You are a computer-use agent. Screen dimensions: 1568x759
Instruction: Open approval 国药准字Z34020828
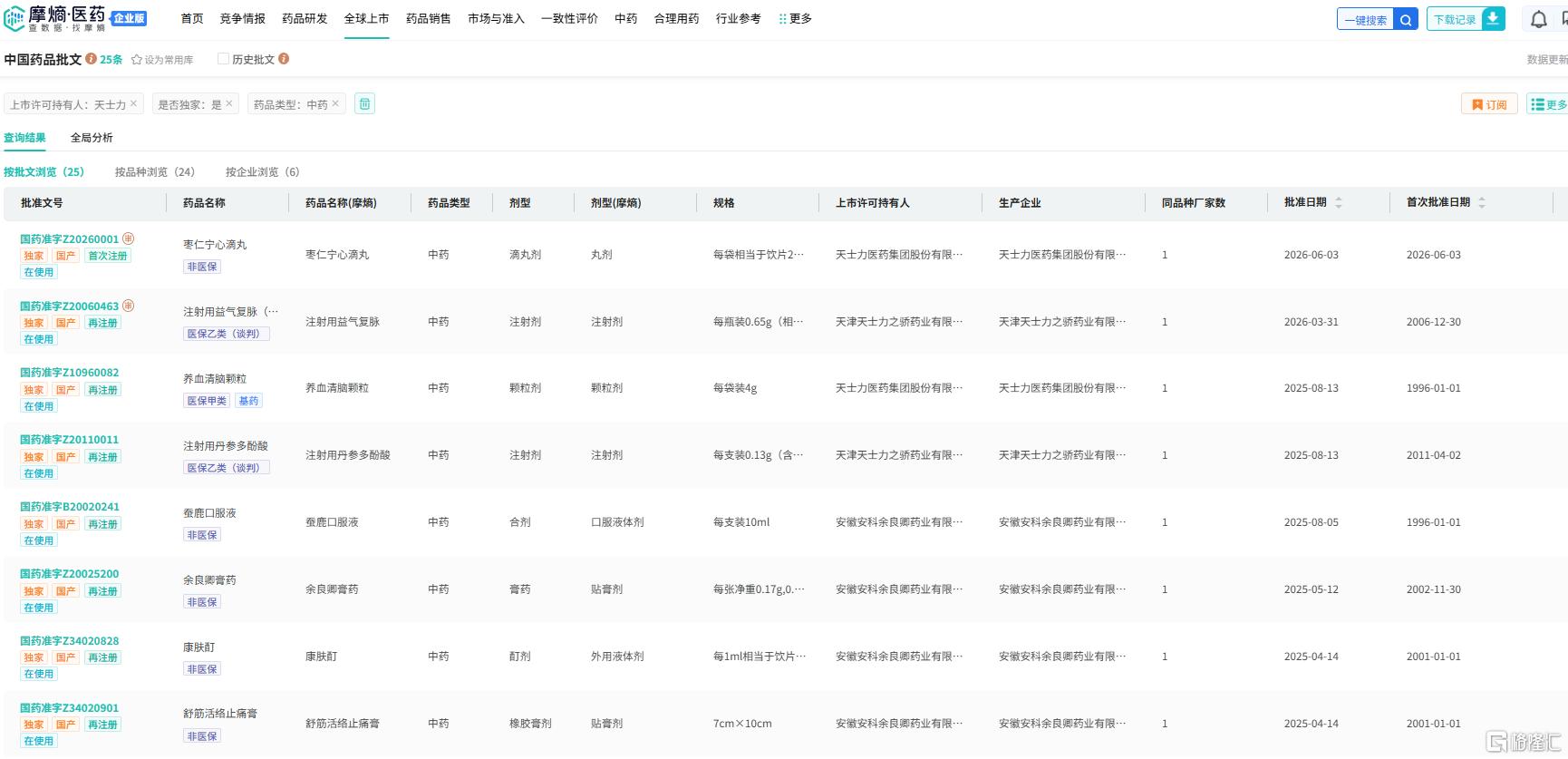pyautogui.click(x=70, y=641)
